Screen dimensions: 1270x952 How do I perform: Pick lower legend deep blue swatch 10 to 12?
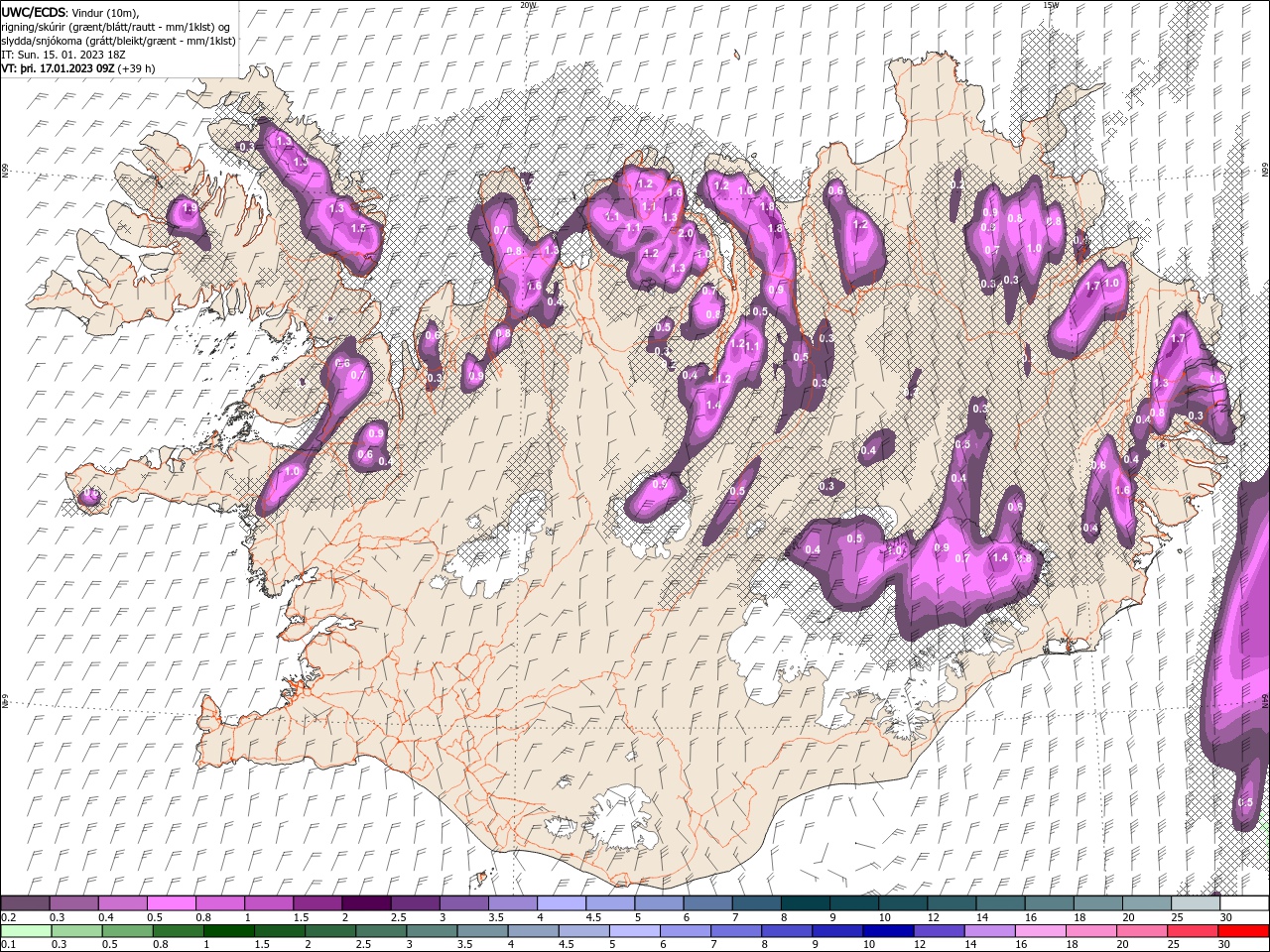tap(888, 931)
